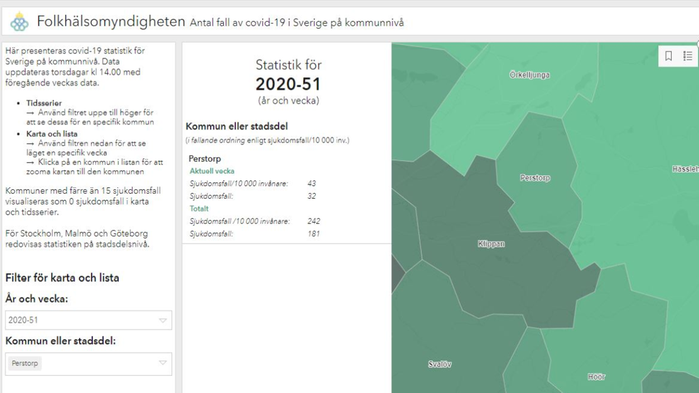The width and height of the screenshot is (699, 393).
Task: Click the Karta och lista bullet heading
Action: pos(52,134)
